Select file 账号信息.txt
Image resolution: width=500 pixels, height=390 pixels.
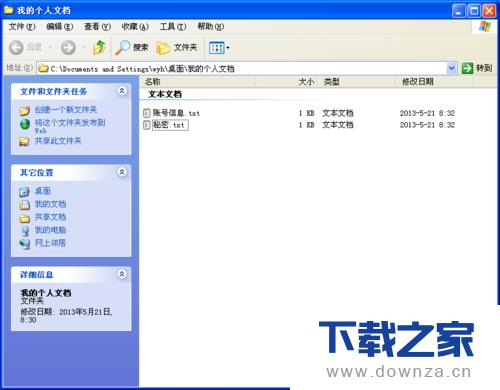pos(176,113)
